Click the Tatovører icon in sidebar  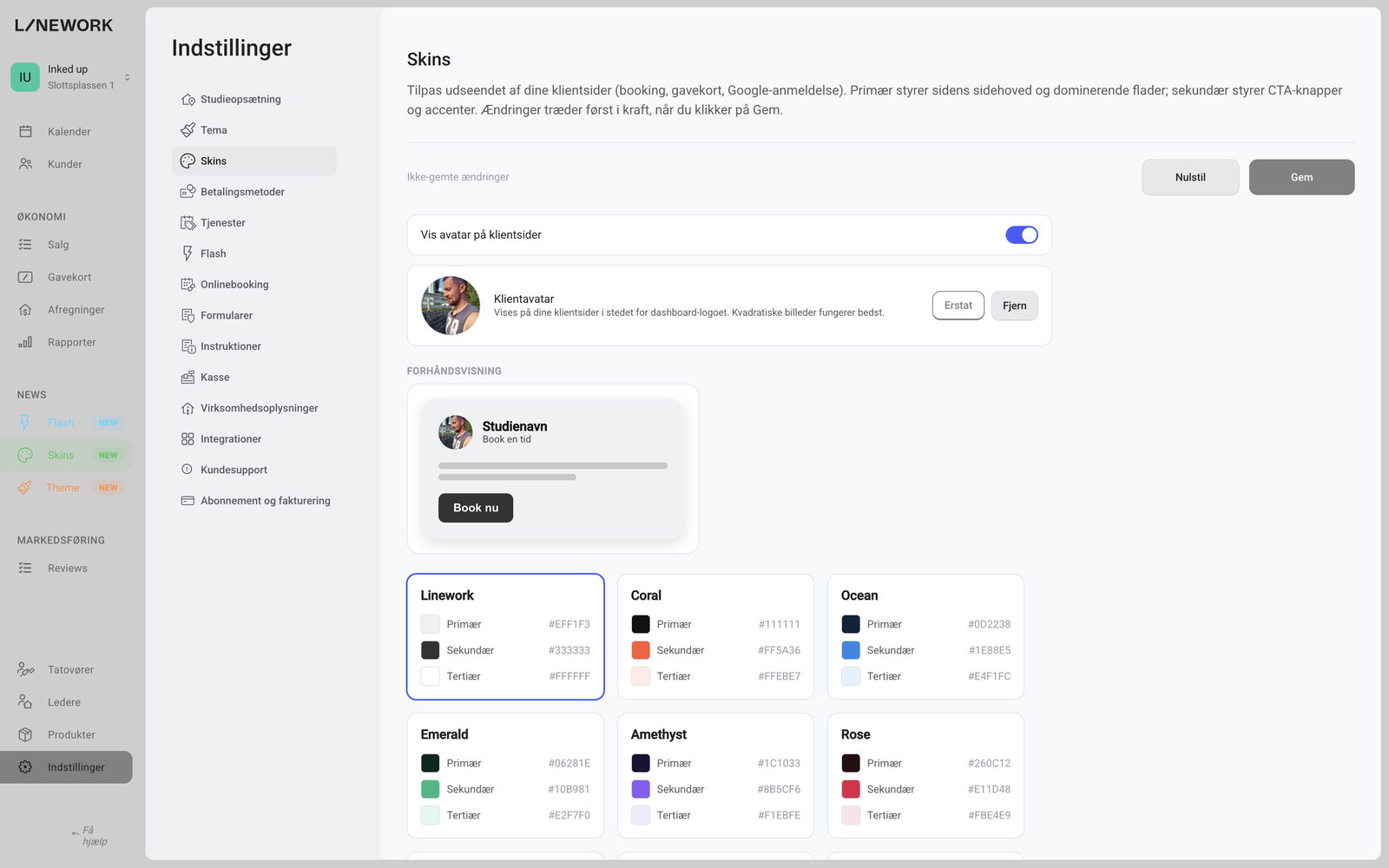pos(25,670)
